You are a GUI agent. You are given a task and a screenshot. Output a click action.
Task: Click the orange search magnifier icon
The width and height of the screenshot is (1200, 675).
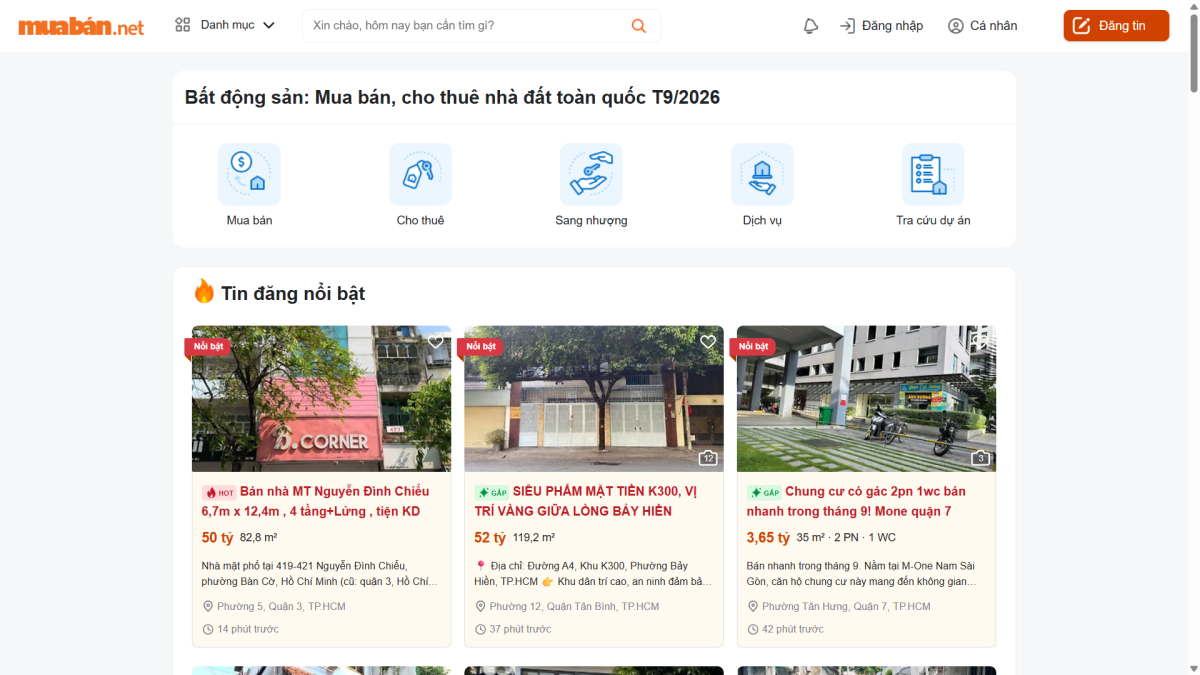[x=639, y=25]
